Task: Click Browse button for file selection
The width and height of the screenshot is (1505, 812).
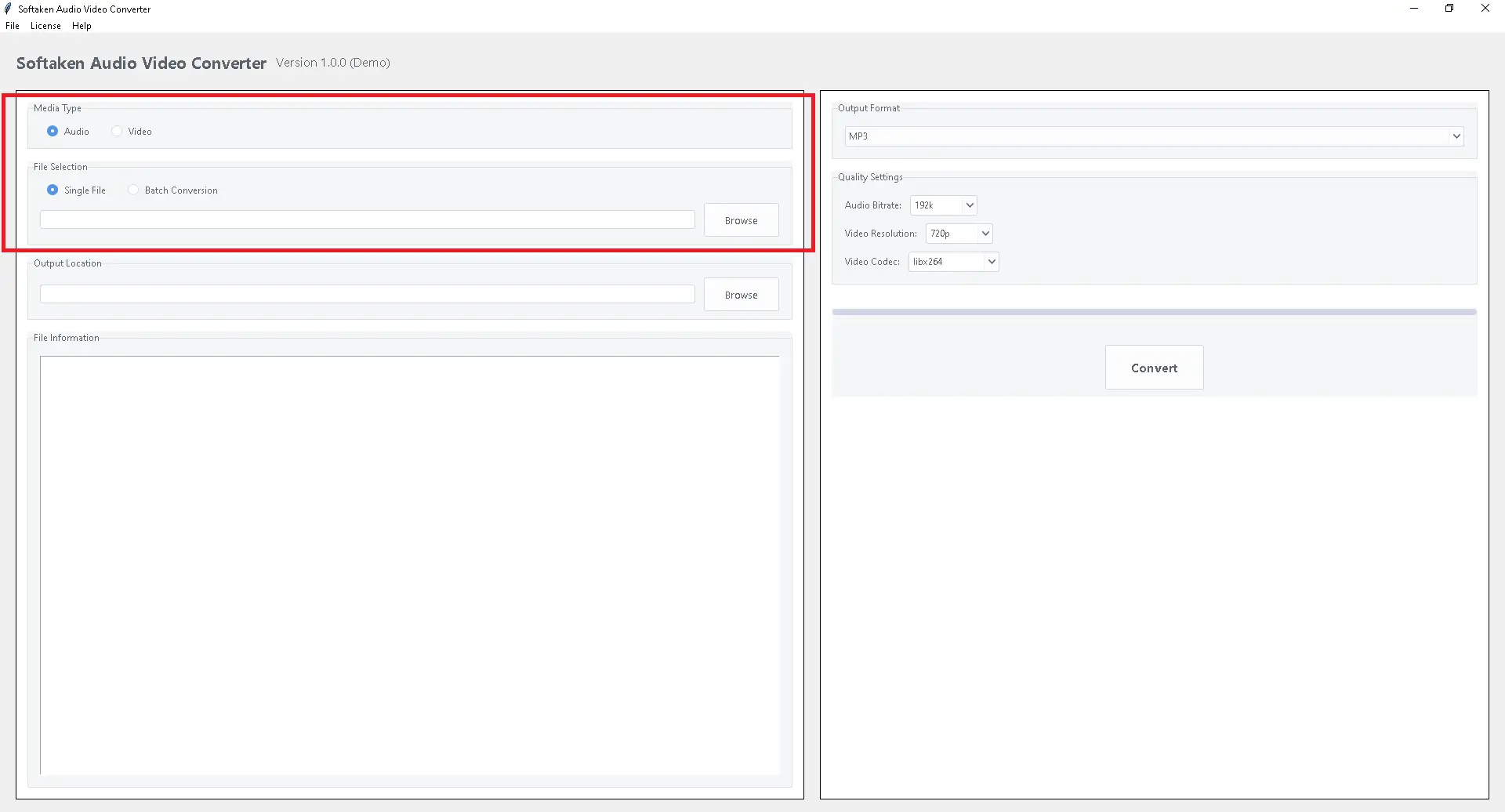Action: pyautogui.click(x=741, y=220)
